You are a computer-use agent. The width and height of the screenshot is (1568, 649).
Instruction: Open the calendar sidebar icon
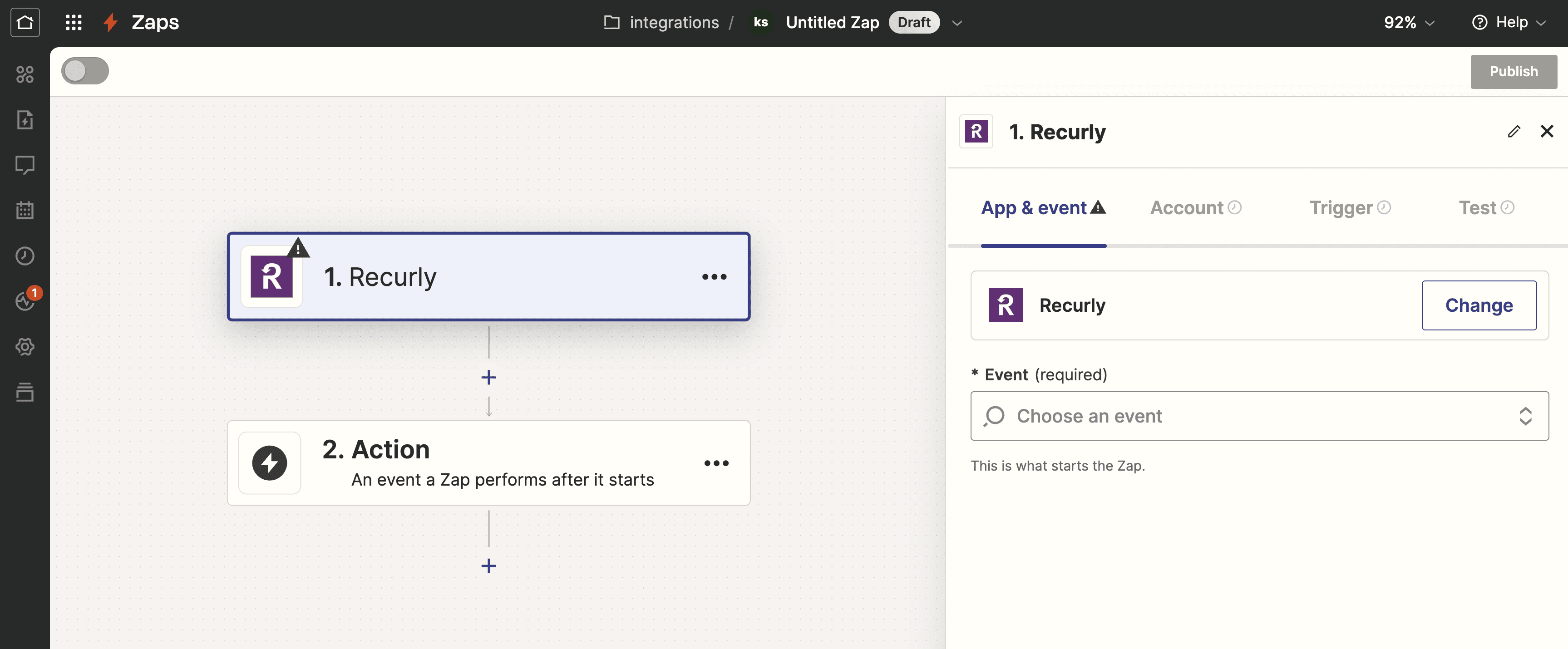(25, 210)
